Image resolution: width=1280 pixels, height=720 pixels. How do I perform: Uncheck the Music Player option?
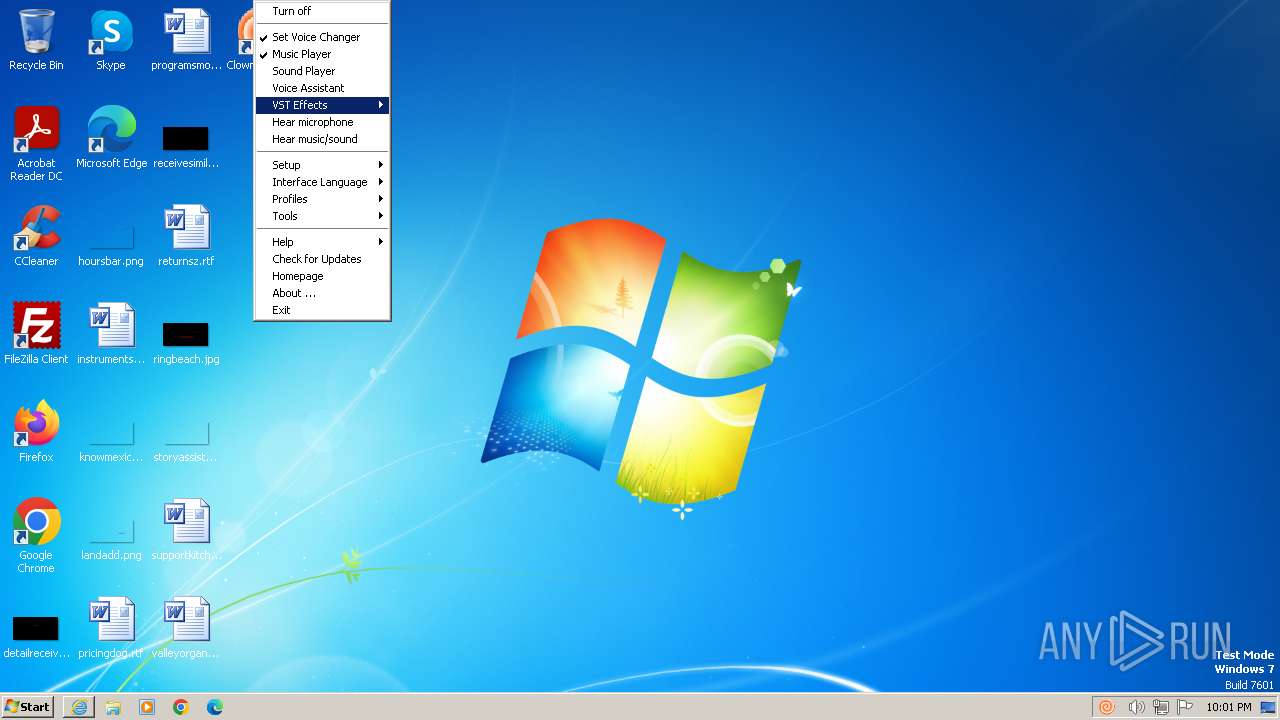tap(322, 54)
